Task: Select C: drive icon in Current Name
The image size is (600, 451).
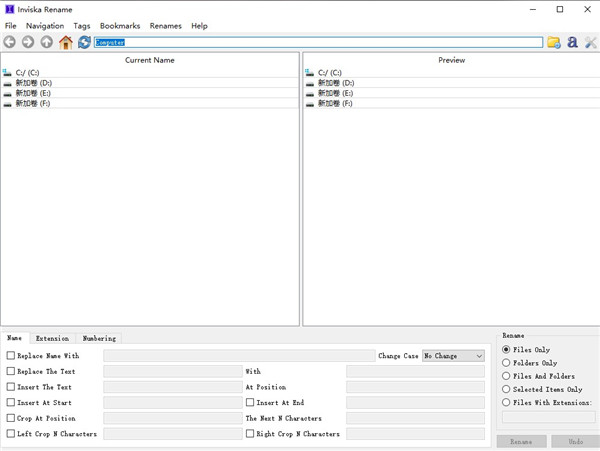Action: [7, 72]
